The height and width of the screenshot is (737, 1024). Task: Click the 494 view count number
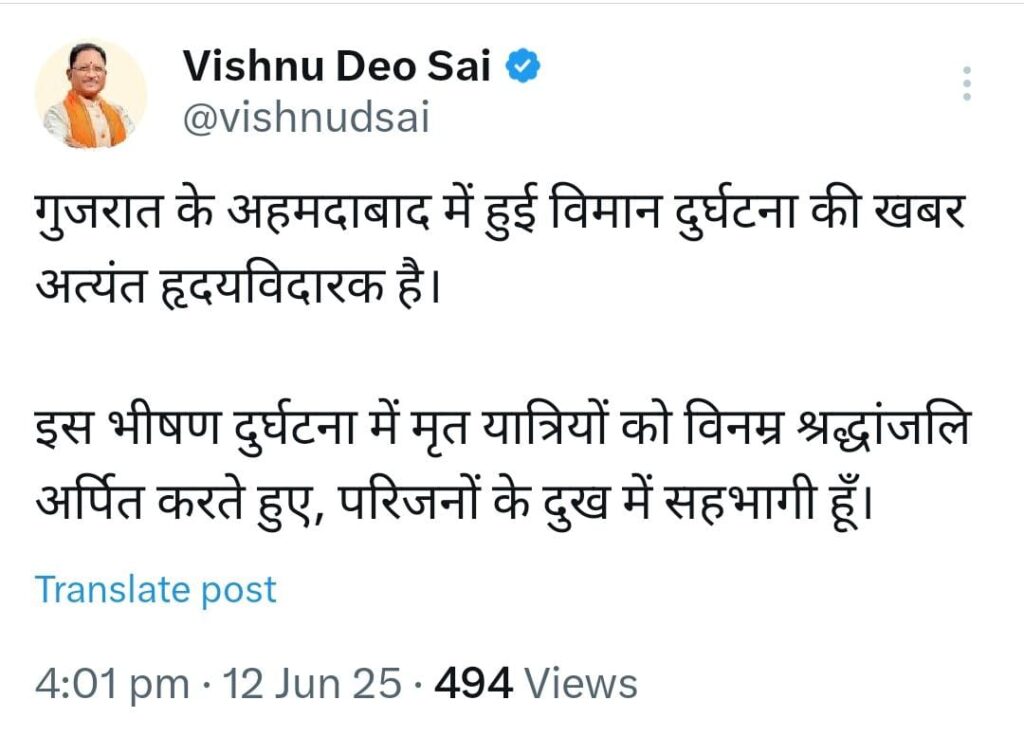pyautogui.click(x=474, y=685)
